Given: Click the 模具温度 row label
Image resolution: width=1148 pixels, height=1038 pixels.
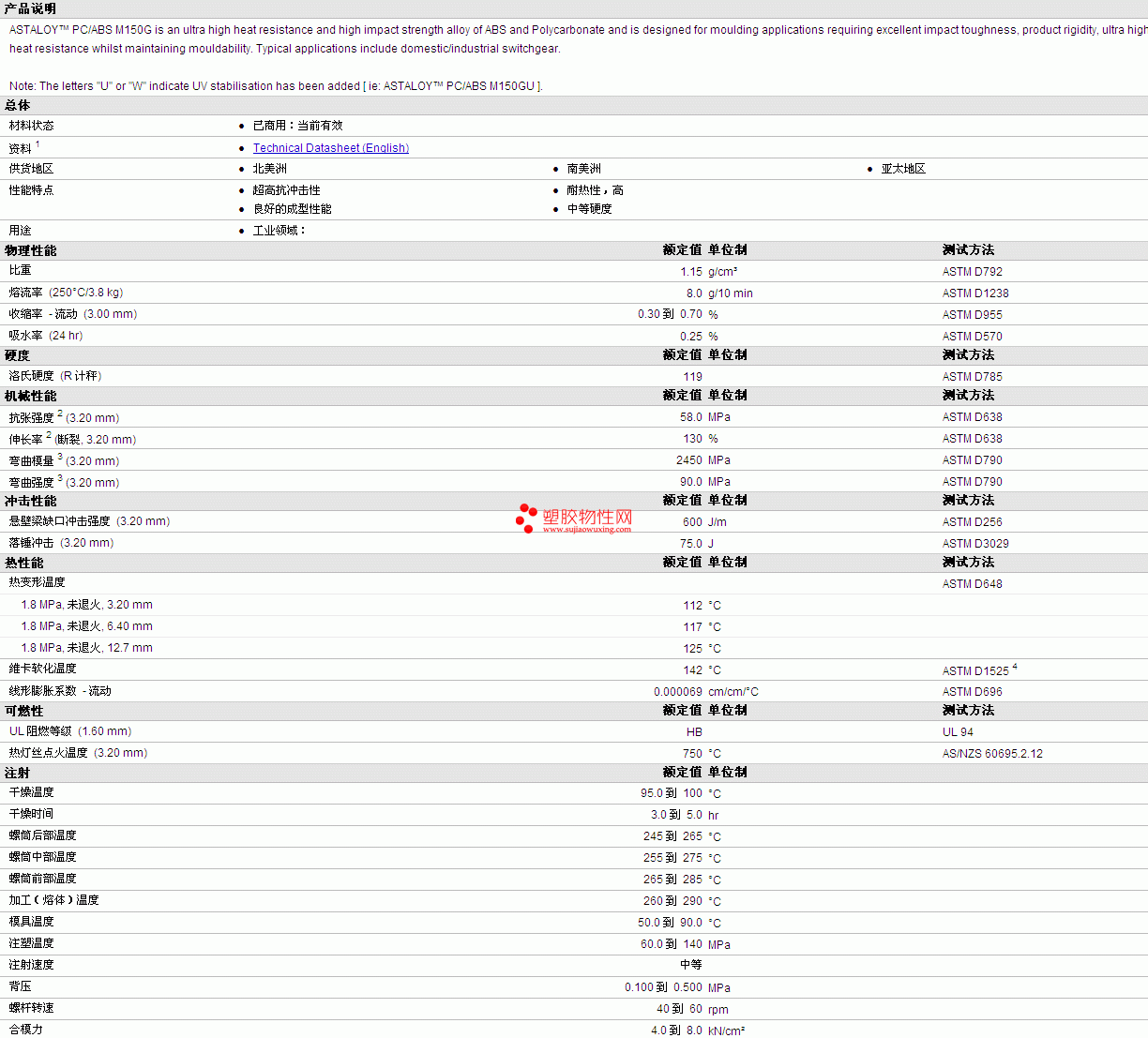Looking at the screenshot, I should (32, 922).
